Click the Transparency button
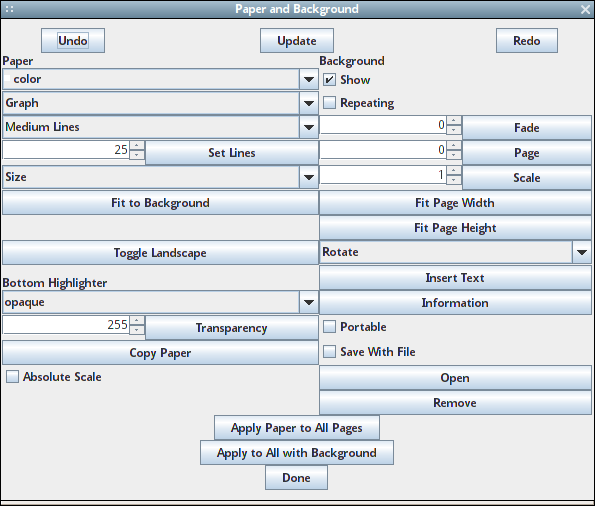Image resolution: width=595 pixels, height=506 pixels. [x=232, y=328]
